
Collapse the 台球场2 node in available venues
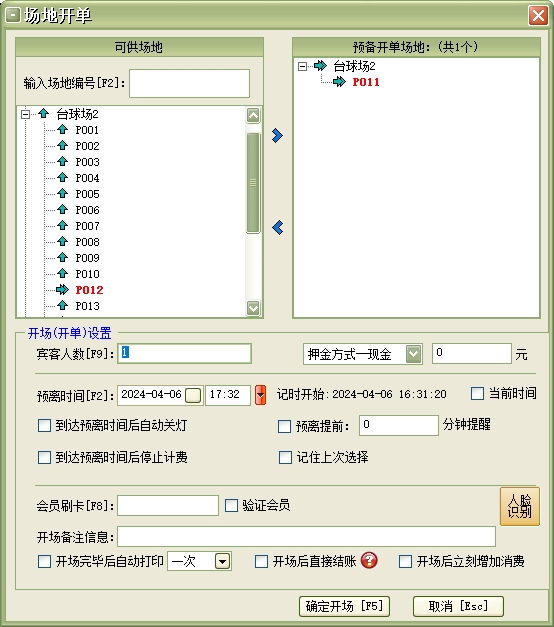(x=25, y=114)
